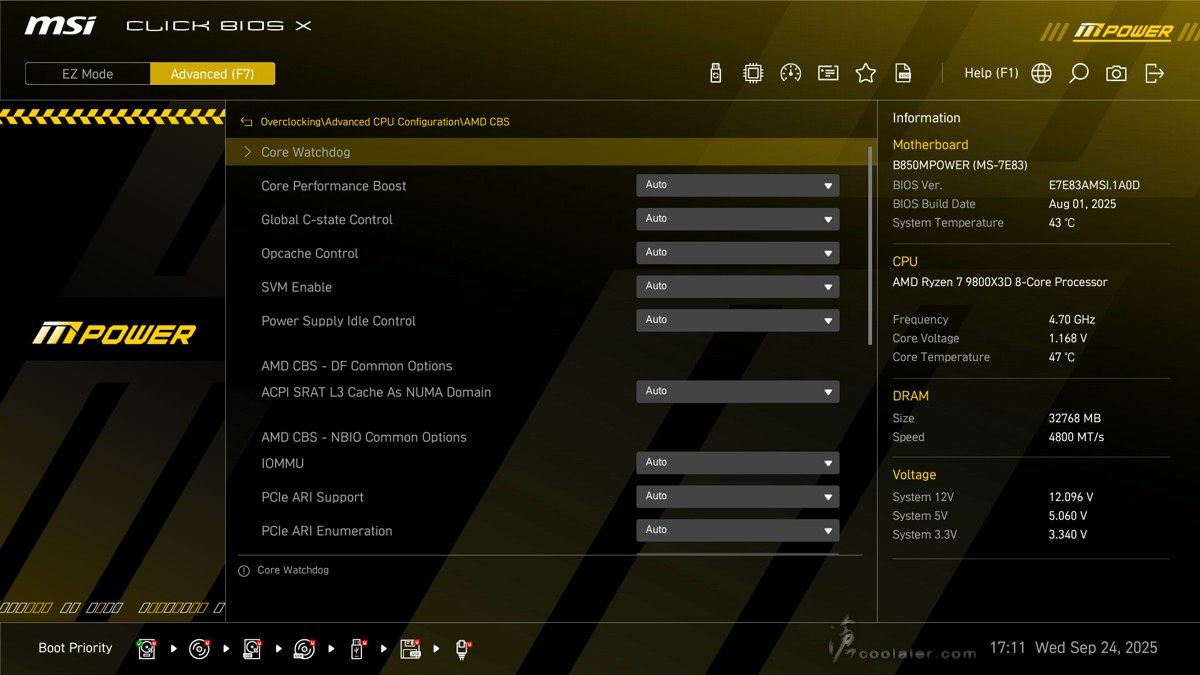Image resolution: width=1200 pixels, height=675 pixels.
Task: Open the board/profile card icon
Action: pyautogui.click(x=828, y=73)
